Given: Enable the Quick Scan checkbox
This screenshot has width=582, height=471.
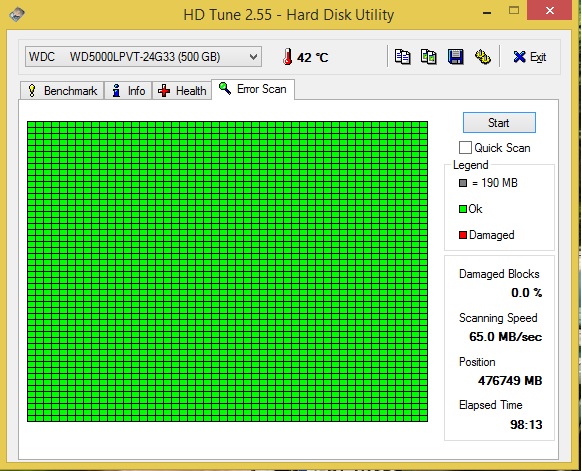Looking at the screenshot, I should coord(465,147).
